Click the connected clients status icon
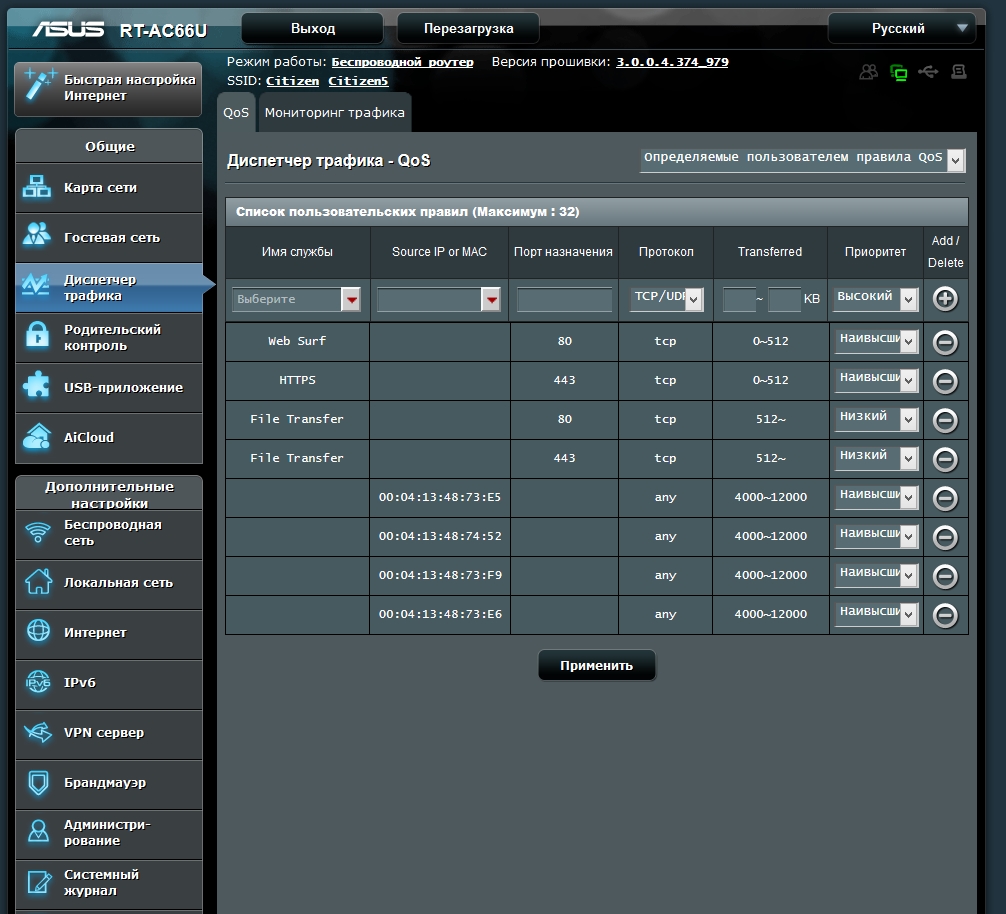 868,72
